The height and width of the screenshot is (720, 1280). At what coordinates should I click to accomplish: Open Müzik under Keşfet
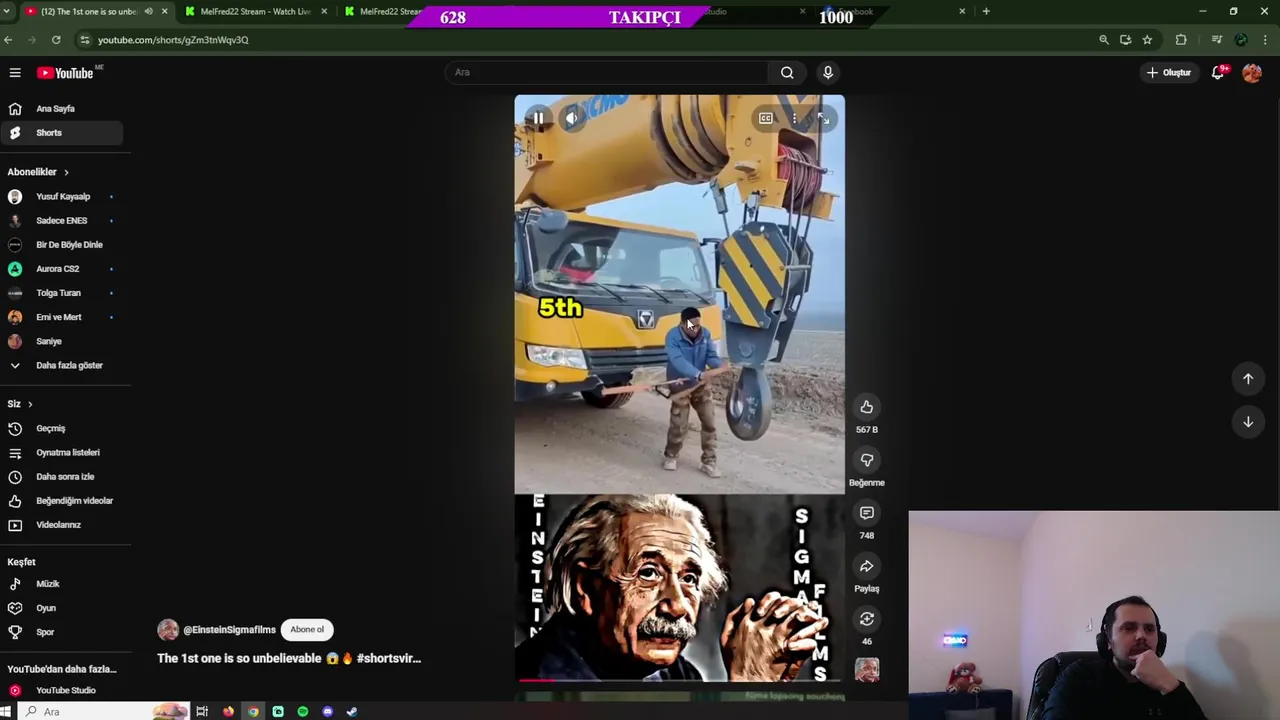click(62, 584)
